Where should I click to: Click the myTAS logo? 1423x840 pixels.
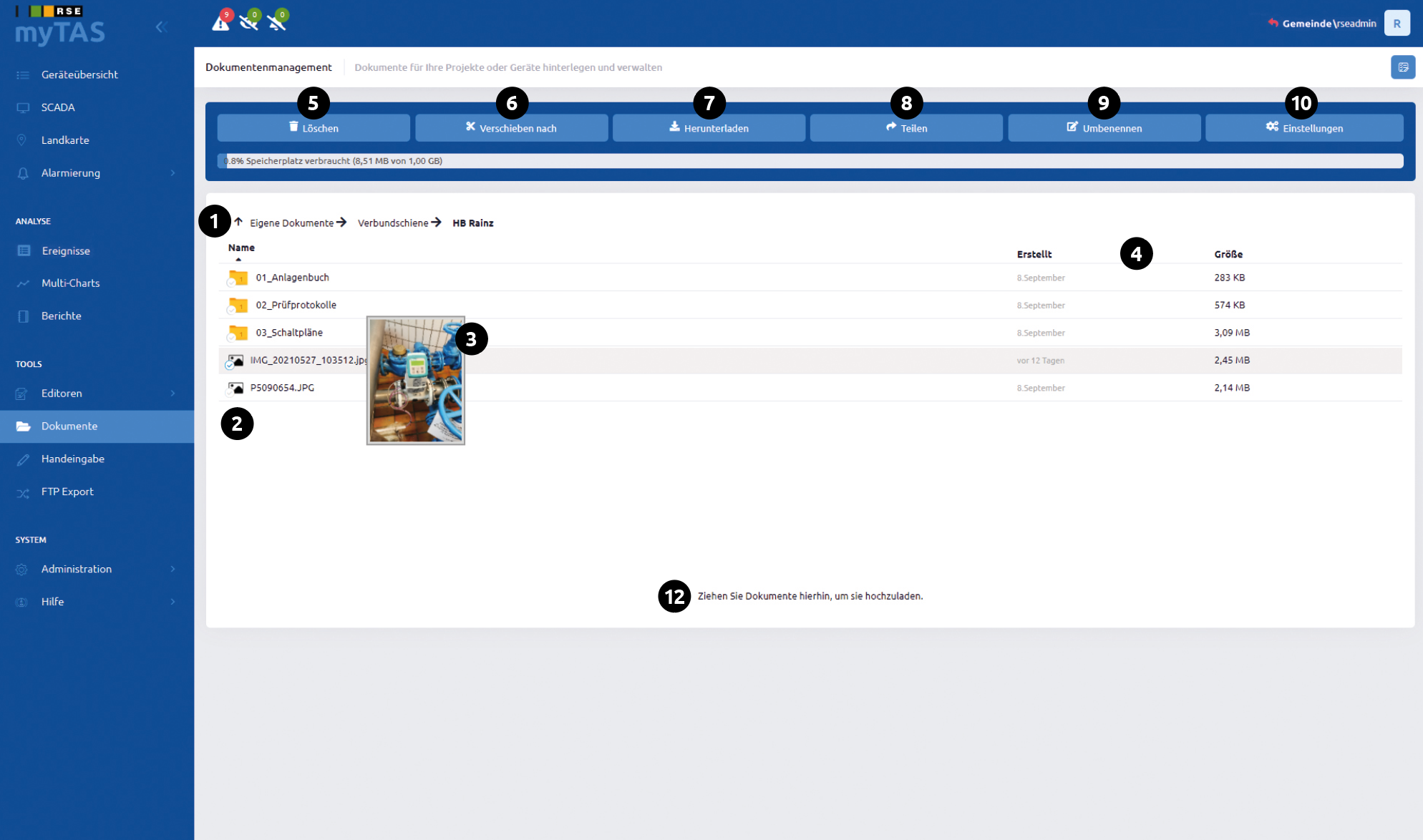point(60,26)
